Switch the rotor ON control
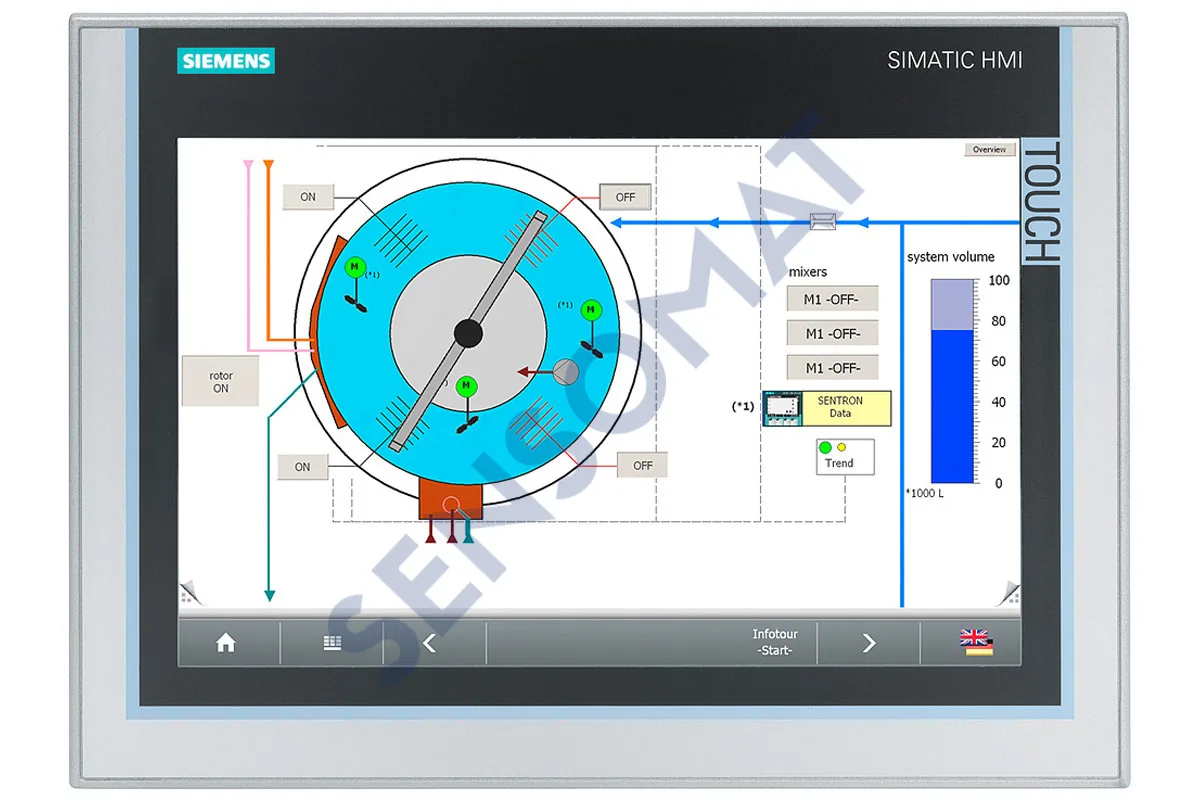Image resolution: width=1200 pixels, height=800 pixels. coord(220,381)
